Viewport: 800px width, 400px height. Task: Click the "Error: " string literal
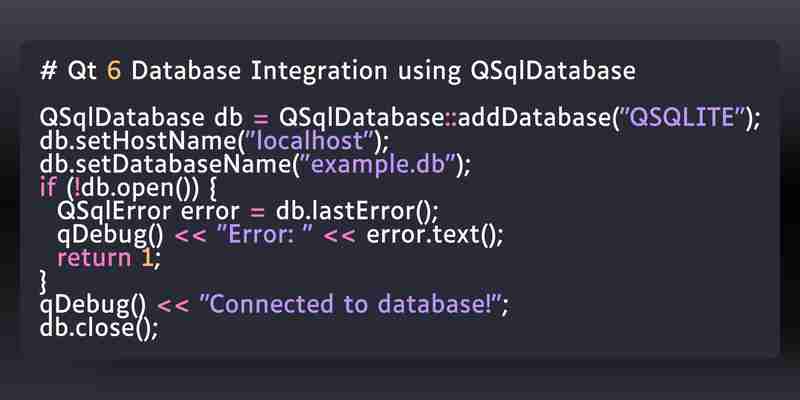click(x=264, y=235)
